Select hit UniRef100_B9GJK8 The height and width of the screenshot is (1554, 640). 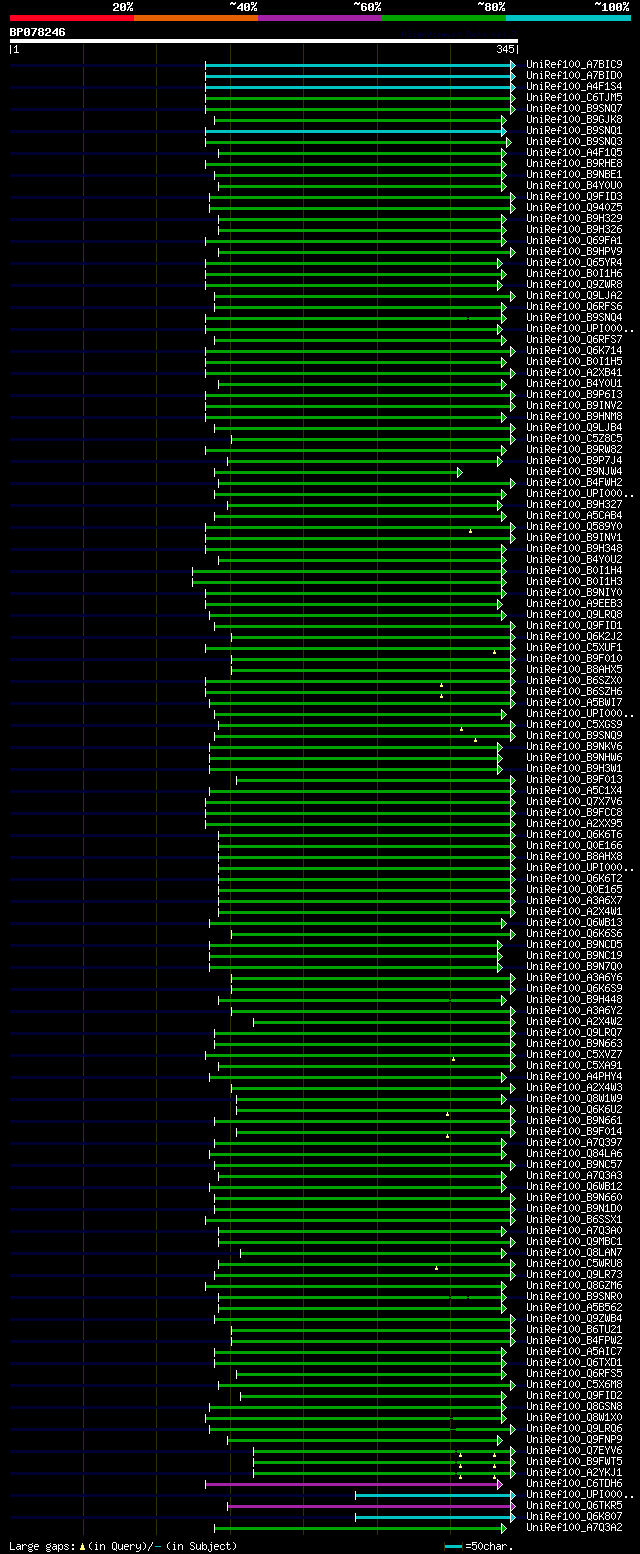574,120
